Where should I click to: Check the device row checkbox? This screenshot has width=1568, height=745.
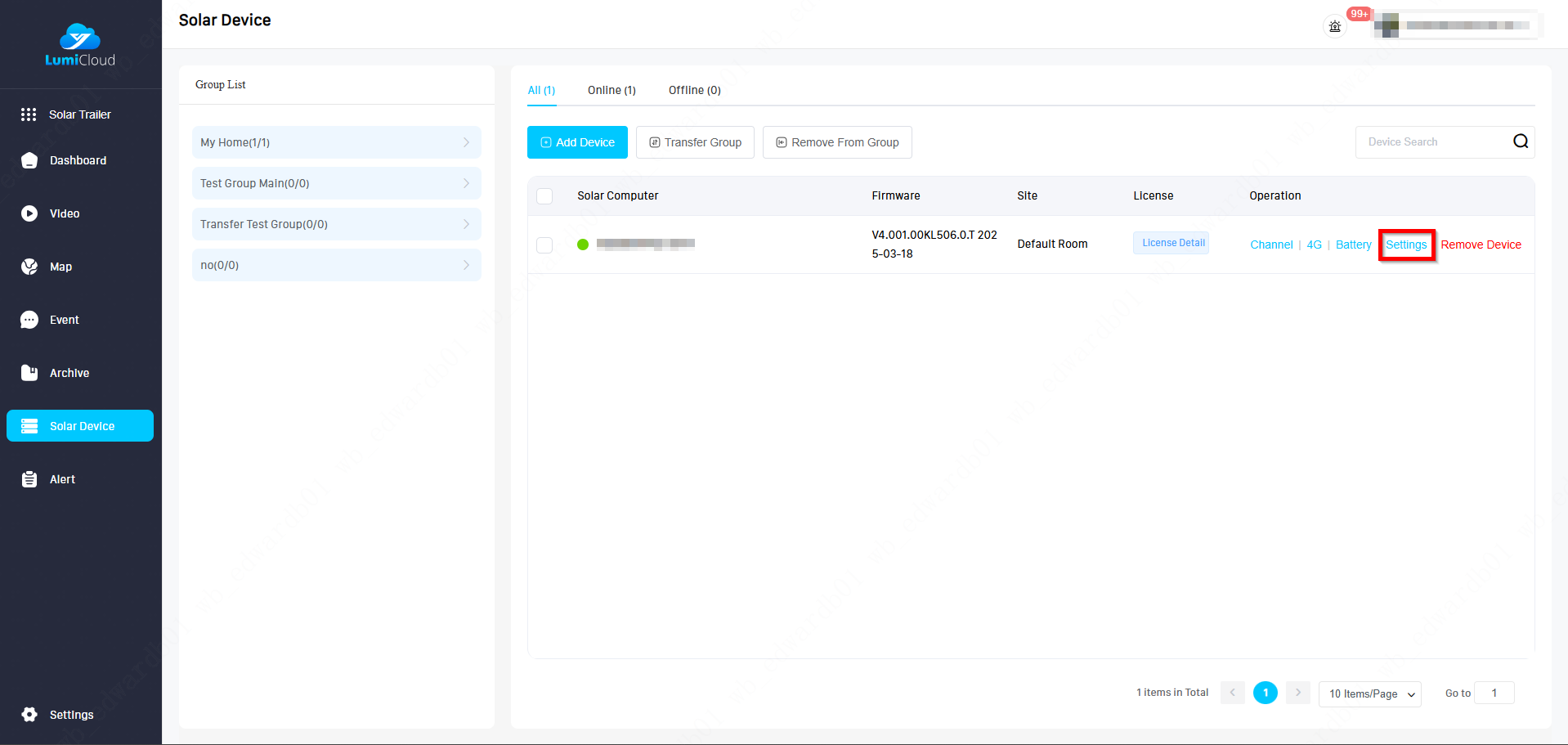coord(544,245)
